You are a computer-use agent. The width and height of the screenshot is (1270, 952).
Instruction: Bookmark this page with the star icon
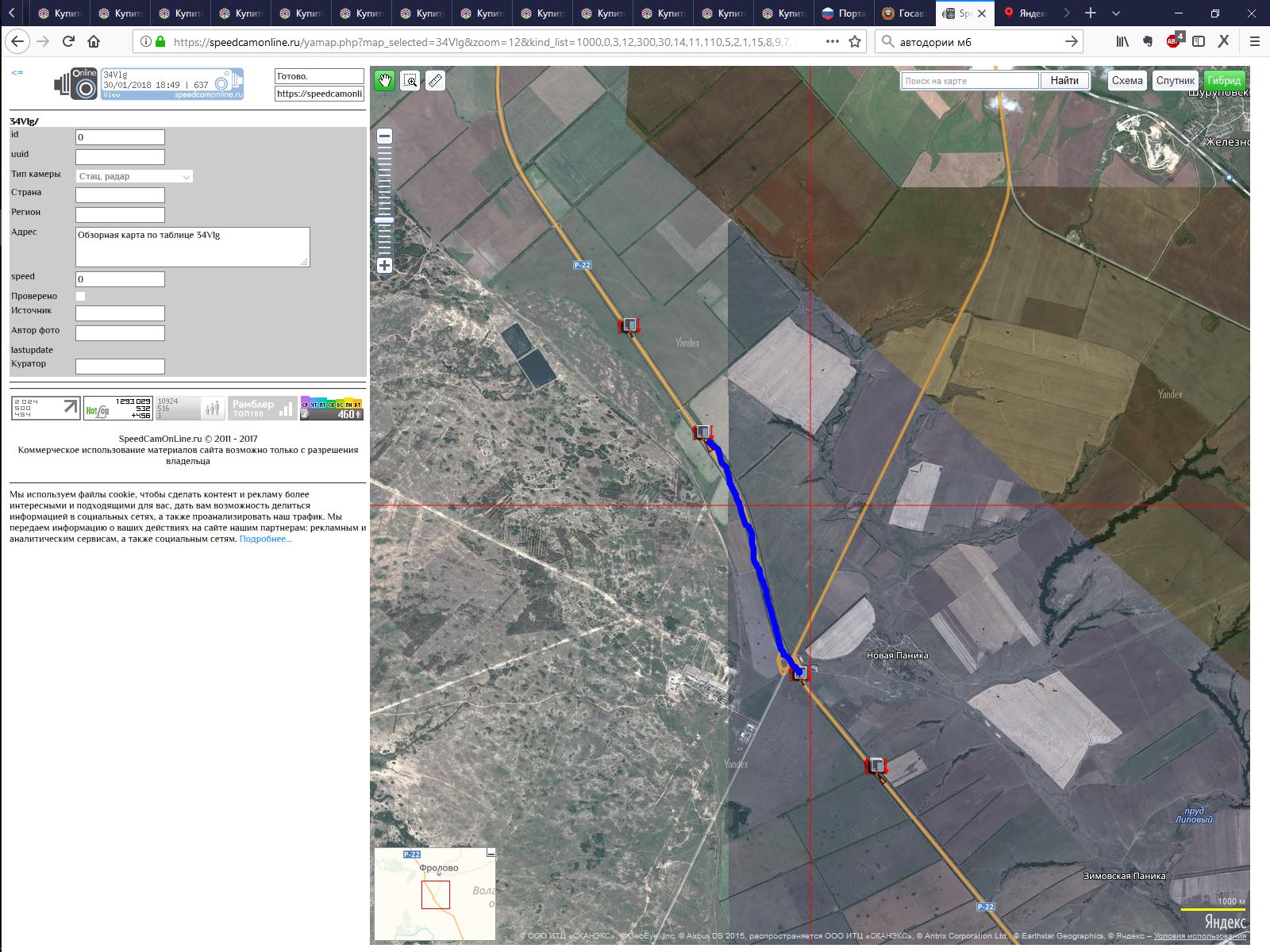[x=855, y=41]
